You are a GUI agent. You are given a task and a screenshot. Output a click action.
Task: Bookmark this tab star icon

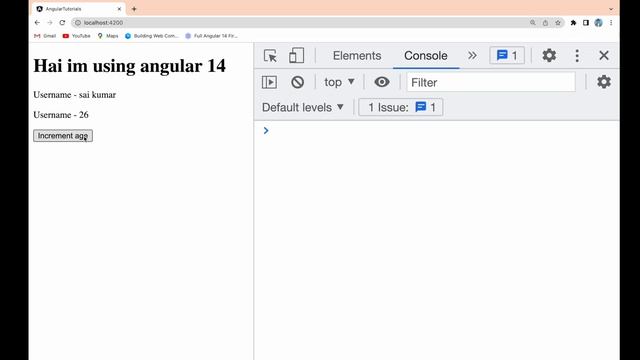[558, 22]
